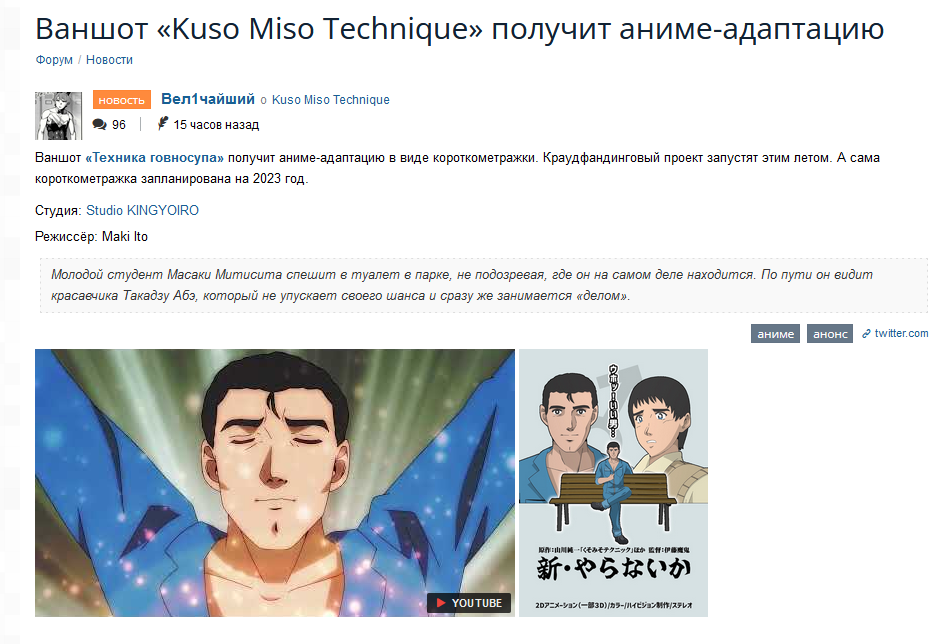Click the 15 часов назад timestamp

click(x=216, y=124)
